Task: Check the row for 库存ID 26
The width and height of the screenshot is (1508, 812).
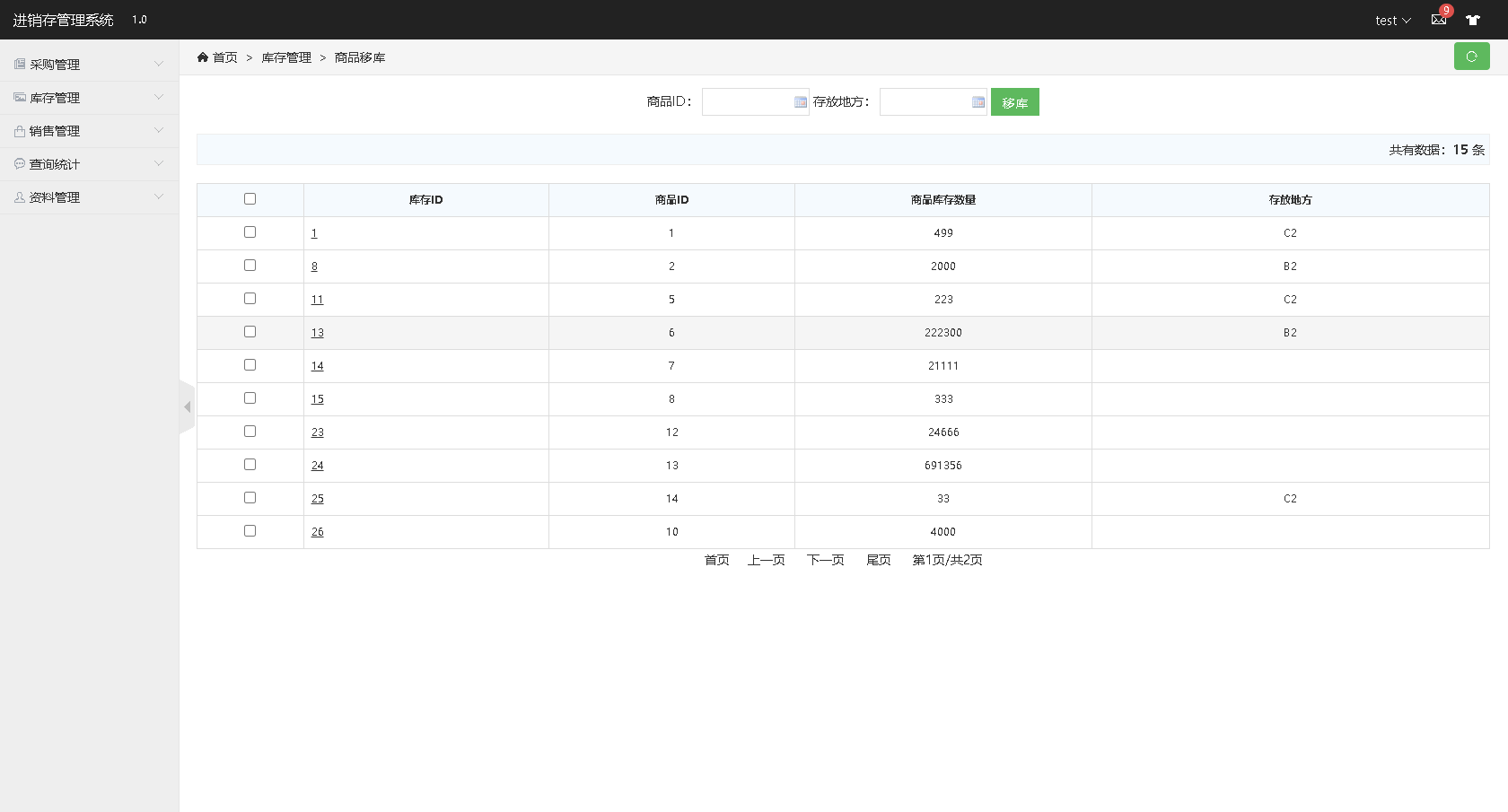Action: 250,530
